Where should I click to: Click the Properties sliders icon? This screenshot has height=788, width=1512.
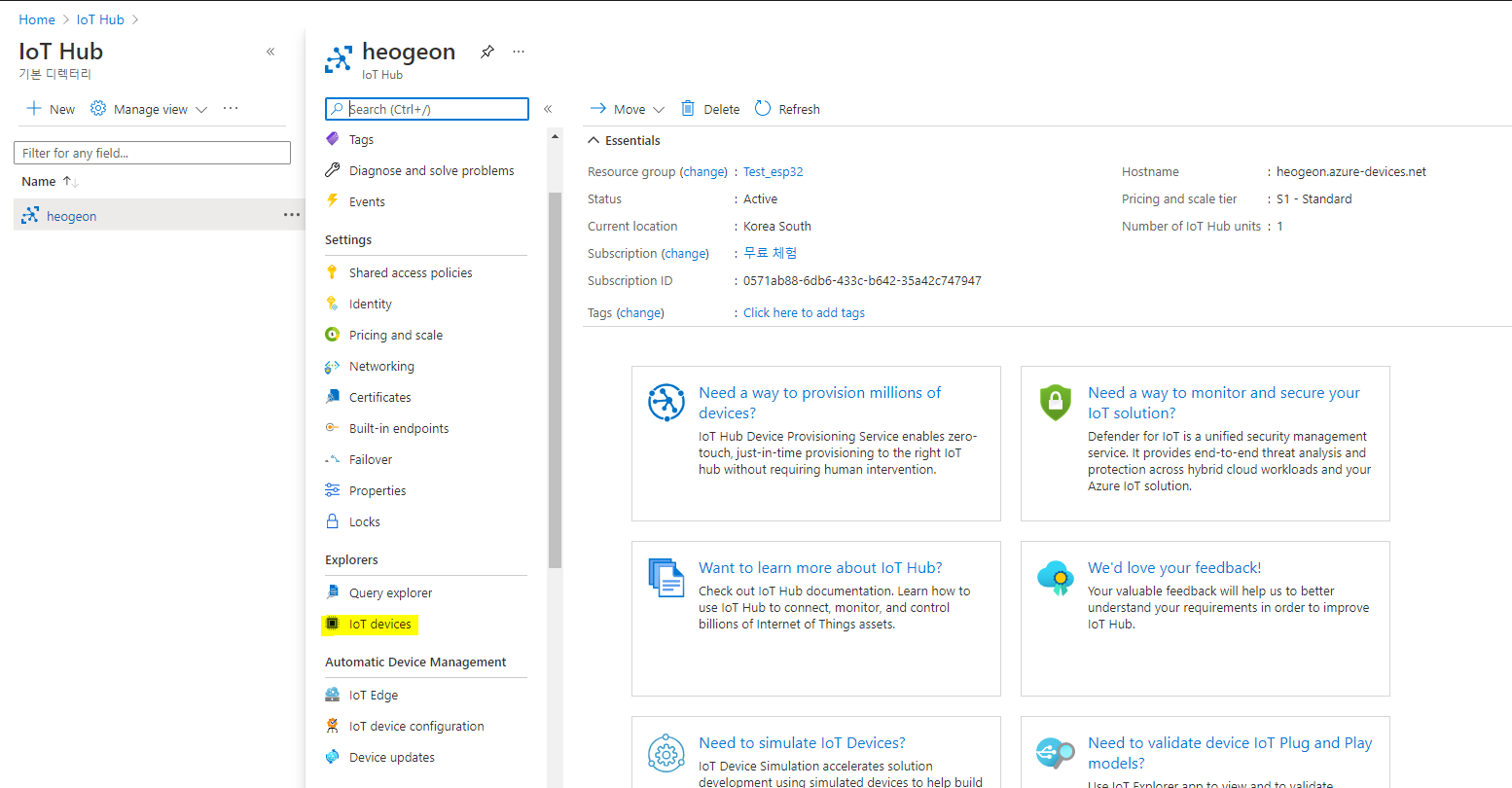pos(333,490)
